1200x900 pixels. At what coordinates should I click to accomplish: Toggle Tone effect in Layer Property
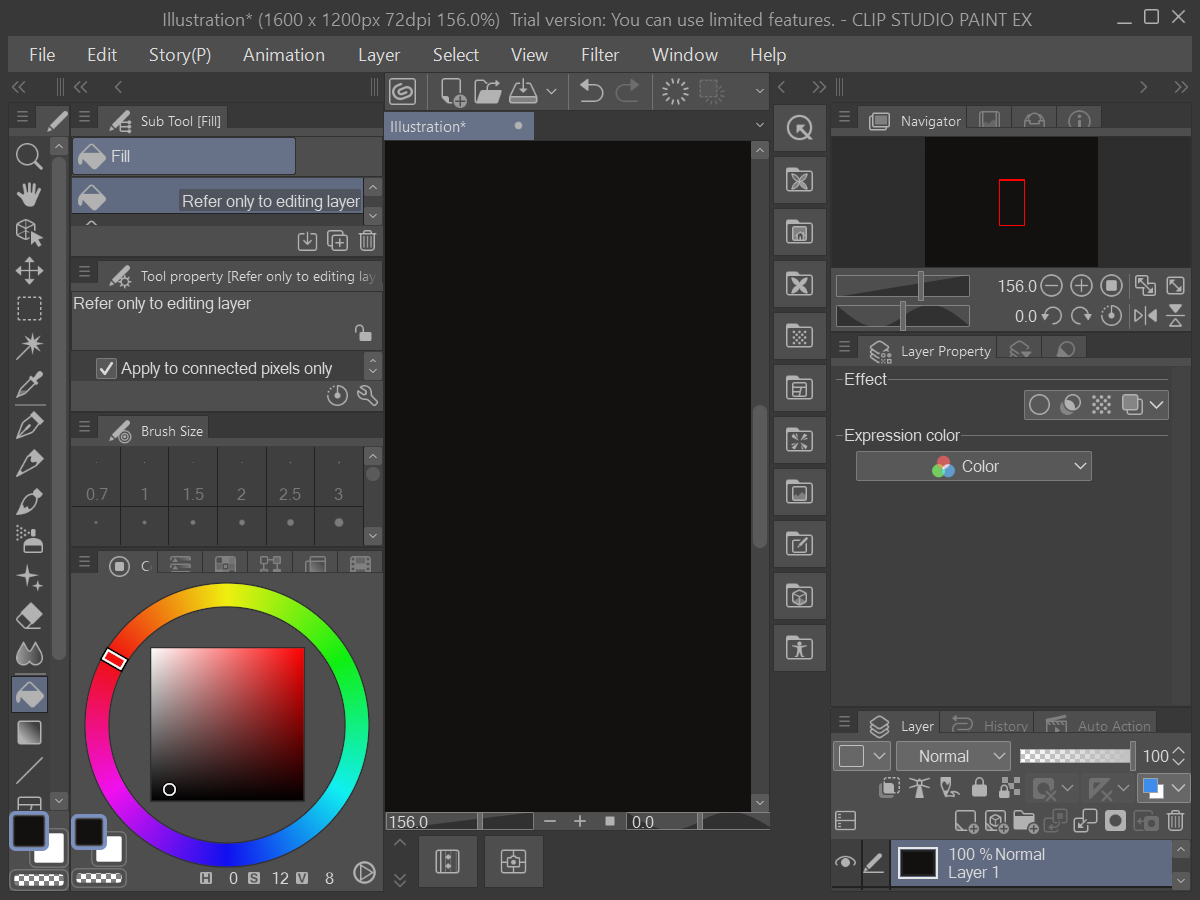(x=1101, y=405)
